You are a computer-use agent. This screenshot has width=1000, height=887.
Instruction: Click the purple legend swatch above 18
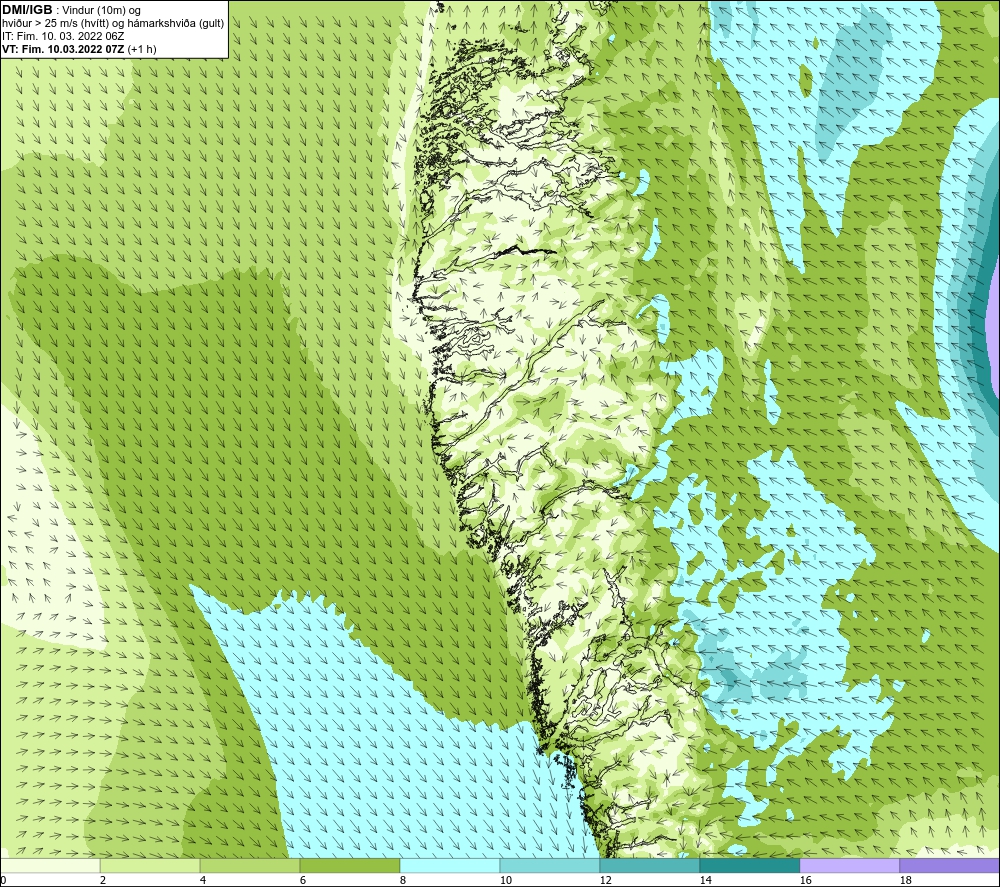point(950,865)
